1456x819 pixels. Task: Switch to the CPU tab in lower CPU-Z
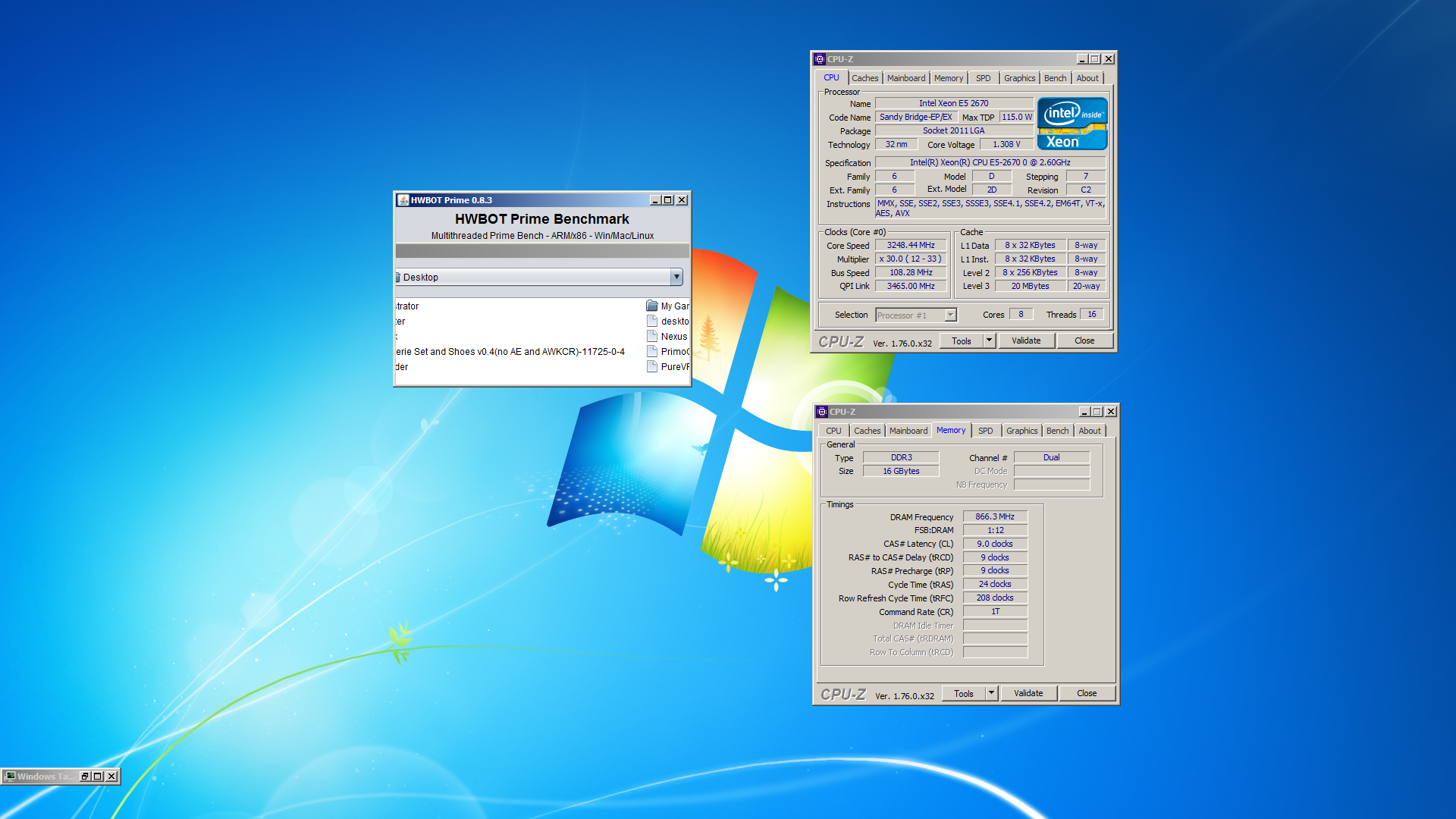coord(834,431)
